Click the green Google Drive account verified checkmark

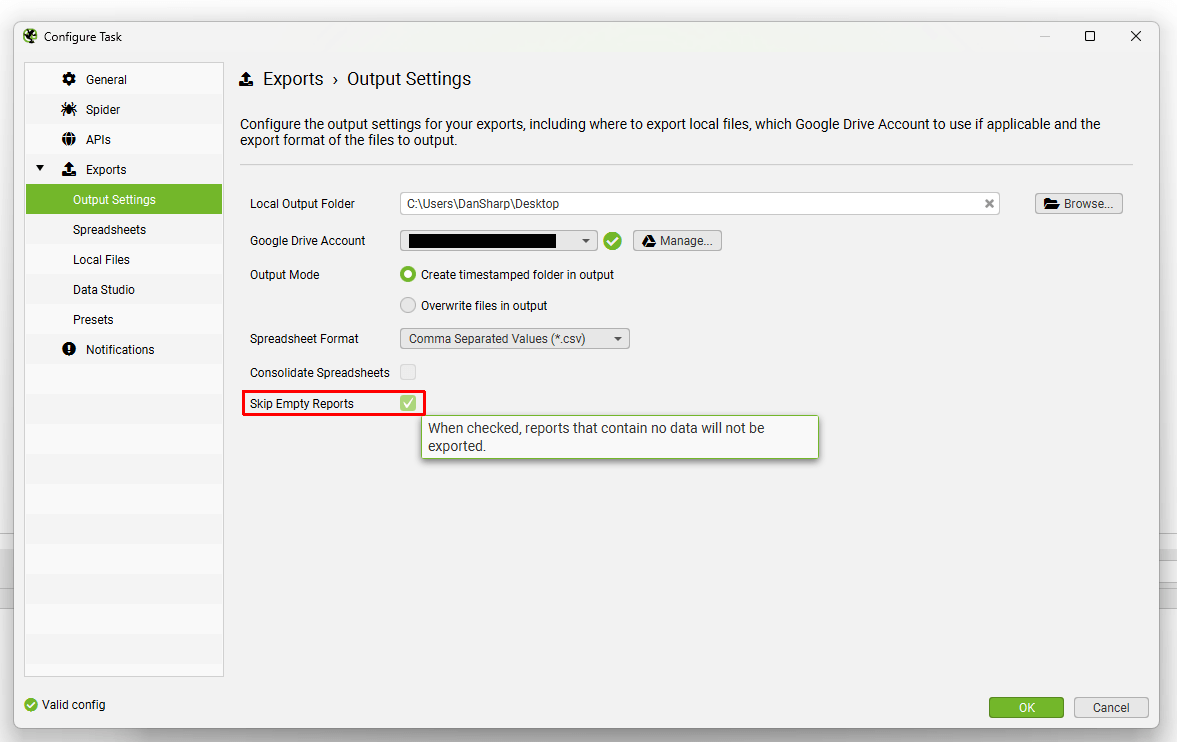[613, 241]
